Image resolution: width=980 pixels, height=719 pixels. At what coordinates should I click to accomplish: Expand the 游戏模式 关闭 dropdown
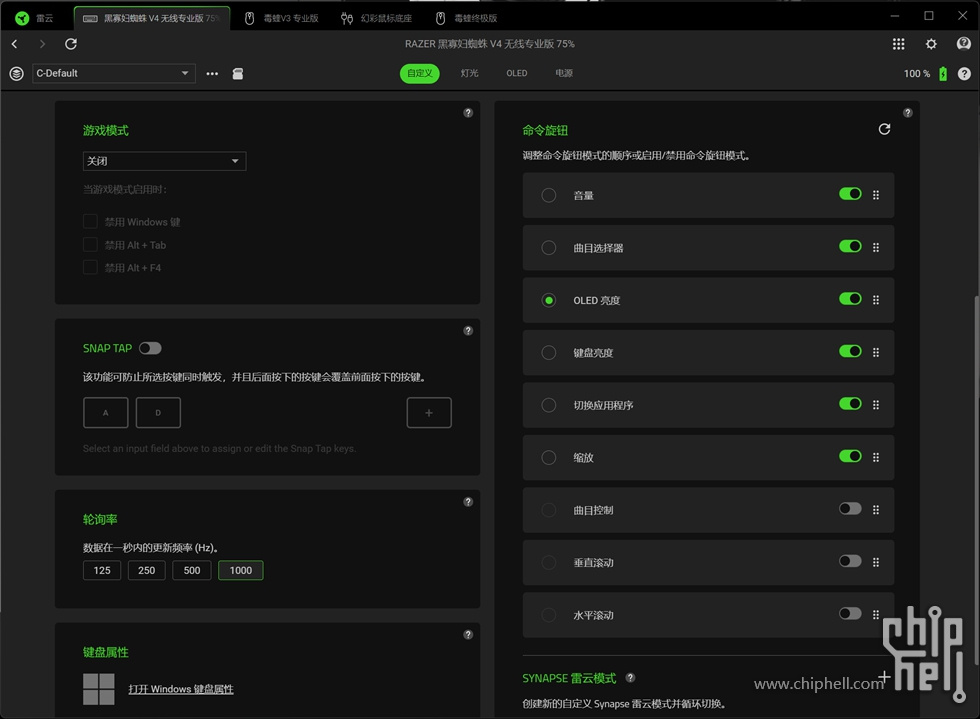click(164, 161)
